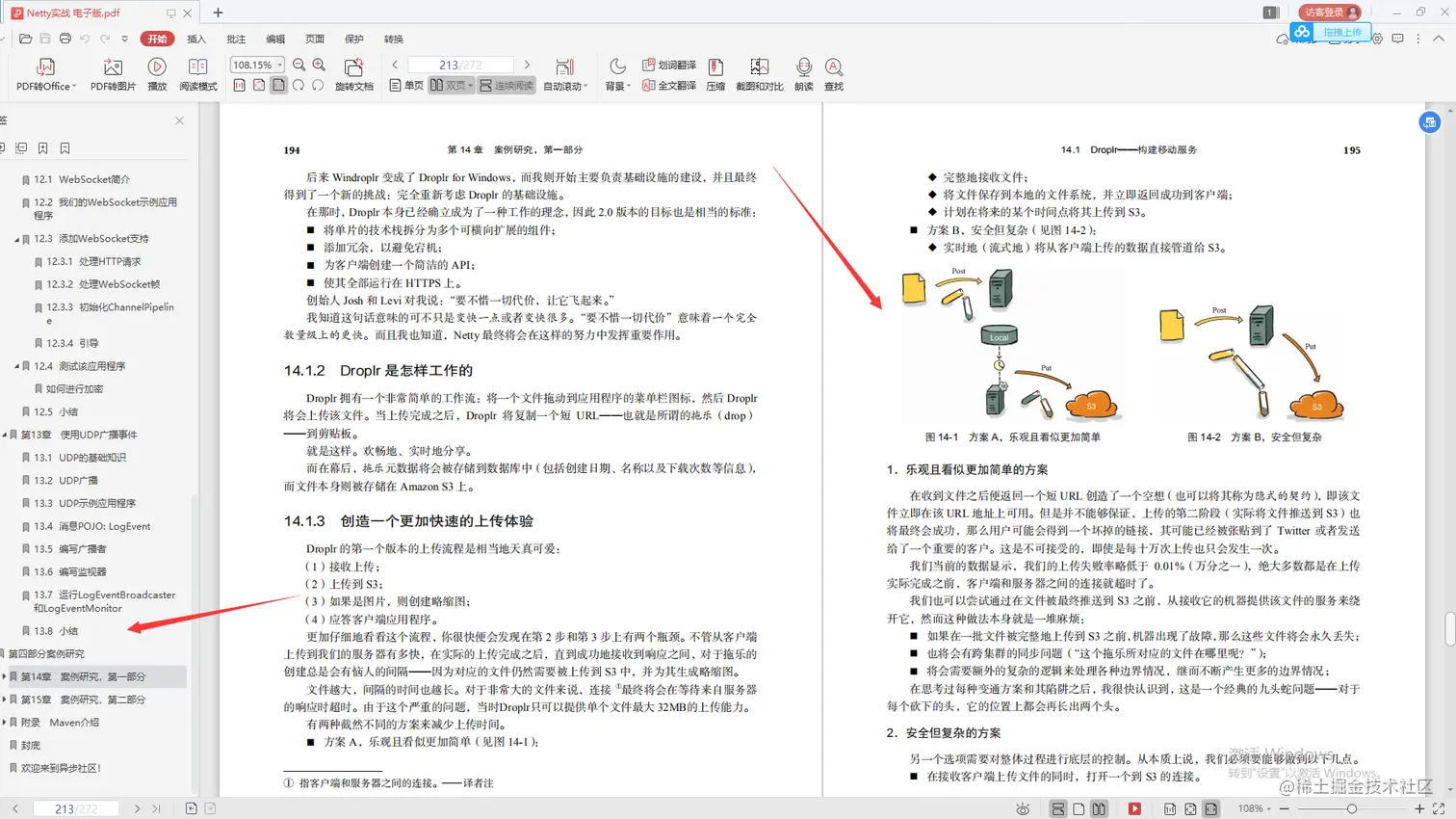This screenshot has width=1456, height=819.
Task: Toggle 单页 single page view
Action: click(x=406, y=86)
